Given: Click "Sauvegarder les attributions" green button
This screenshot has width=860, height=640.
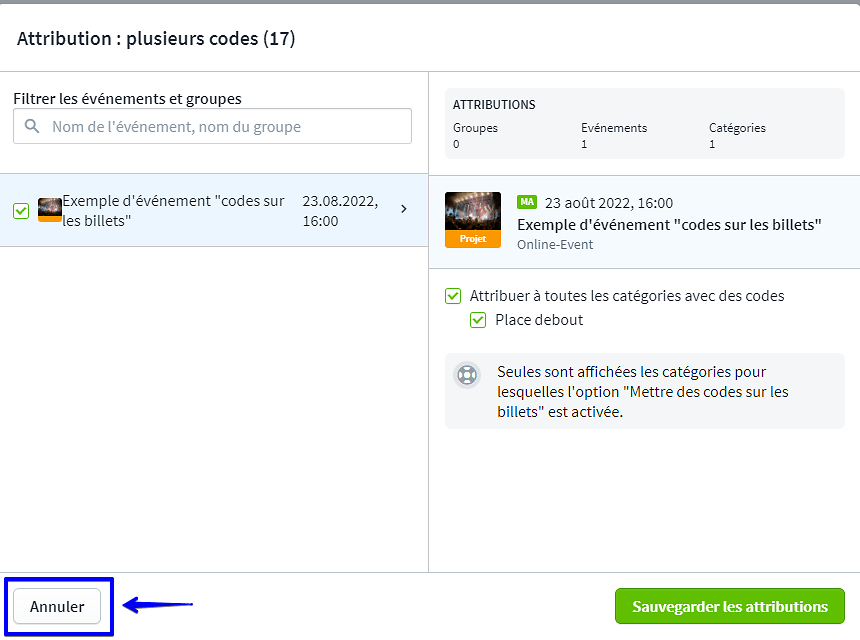Looking at the screenshot, I should [x=729, y=606].
